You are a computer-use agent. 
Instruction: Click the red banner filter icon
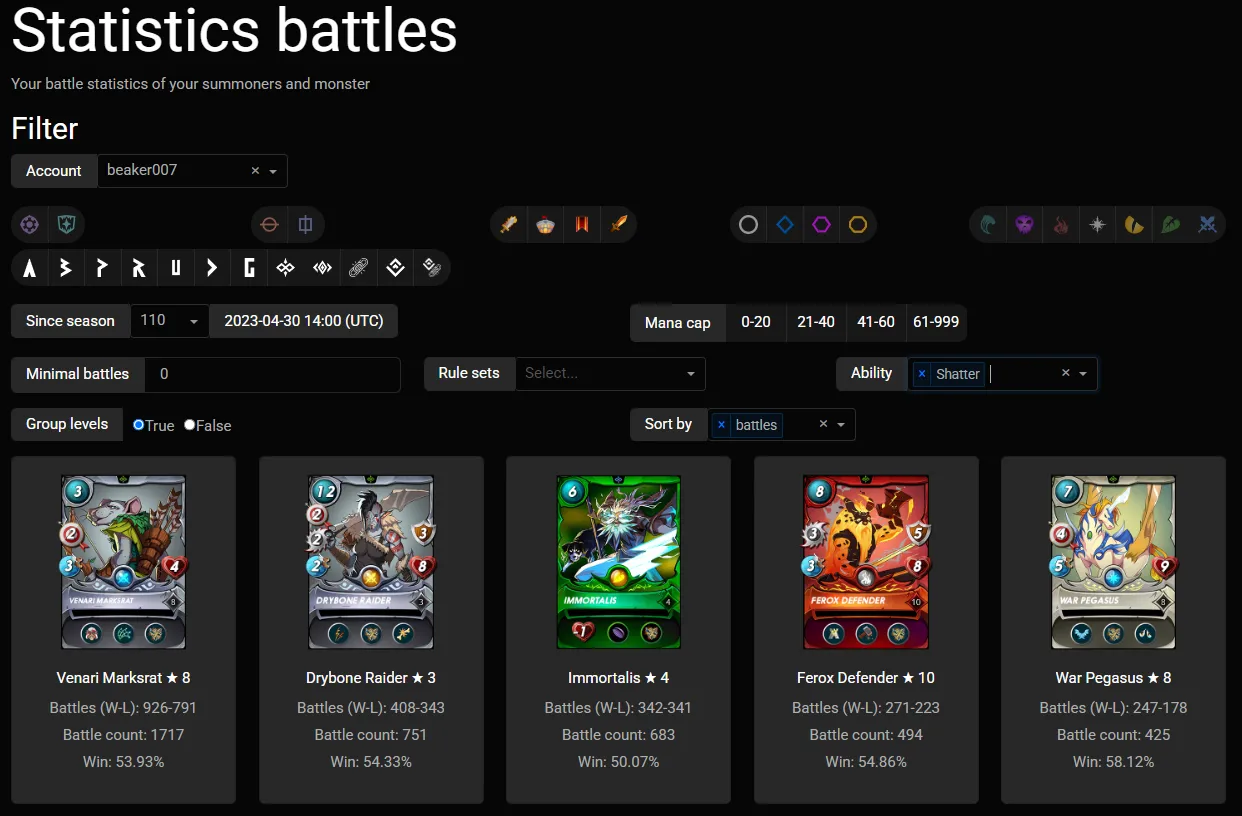[582, 225]
